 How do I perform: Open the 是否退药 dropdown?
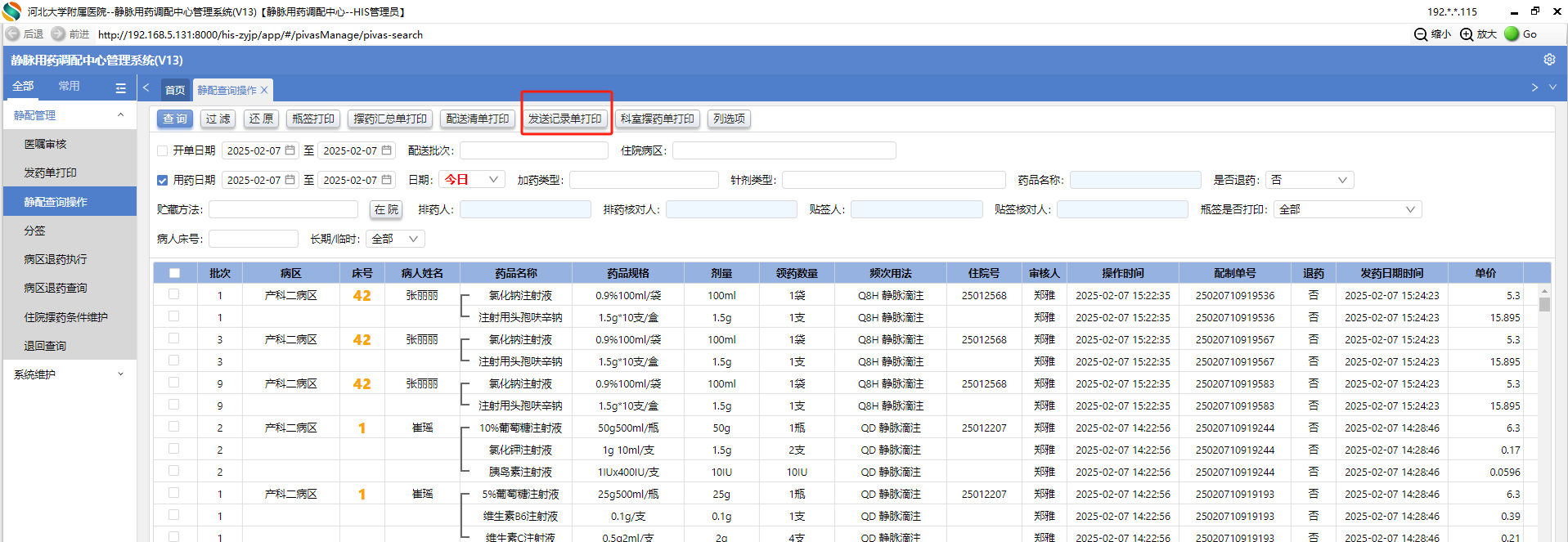point(1310,180)
